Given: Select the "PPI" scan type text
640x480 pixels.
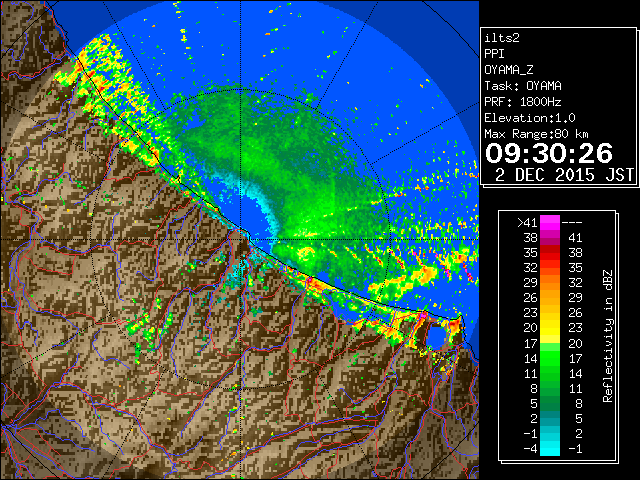Looking at the screenshot, I should click(x=494, y=54).
